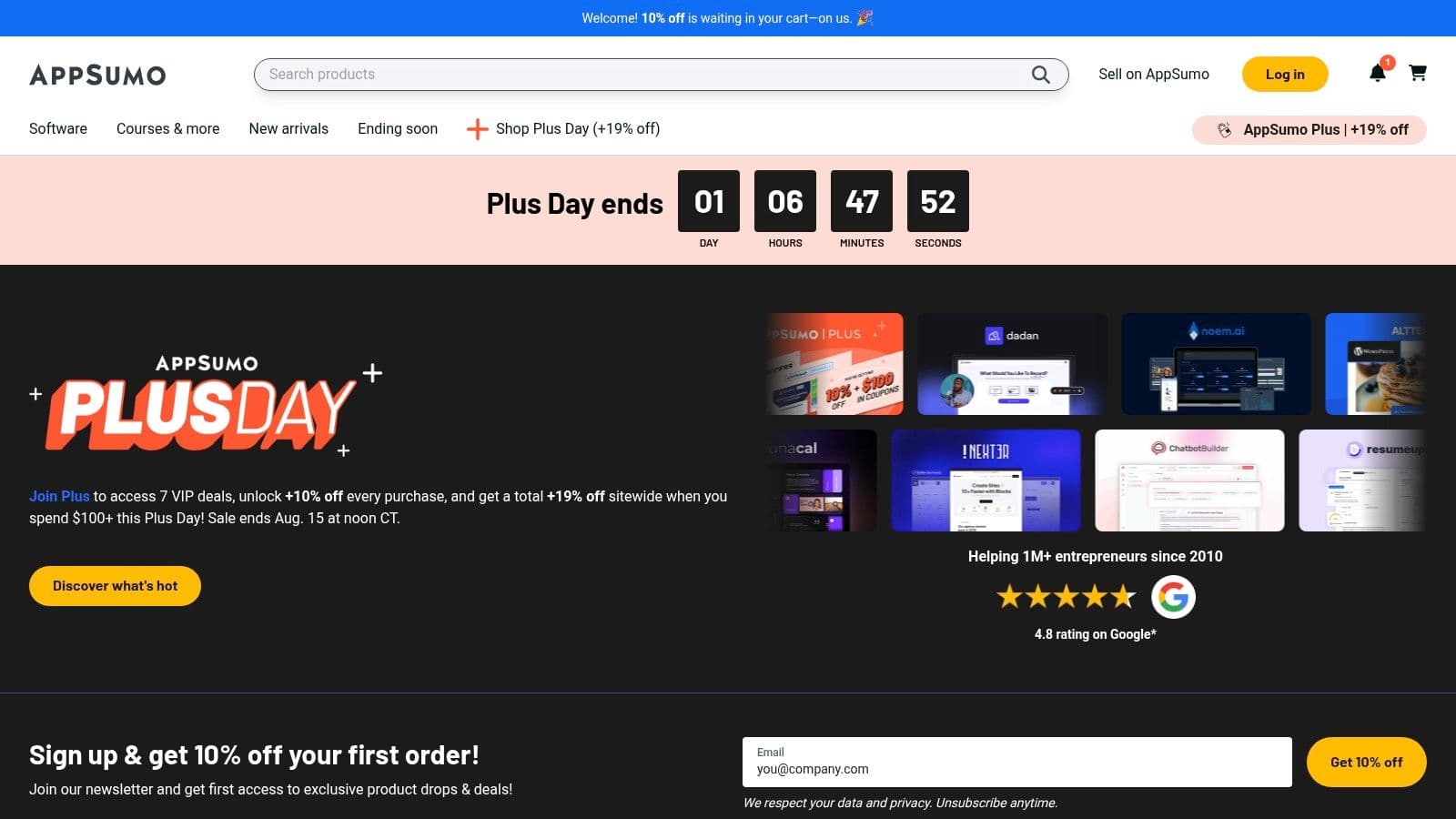Click the Google logo rating badge
1456x819 pixels.
(1173, 597)
